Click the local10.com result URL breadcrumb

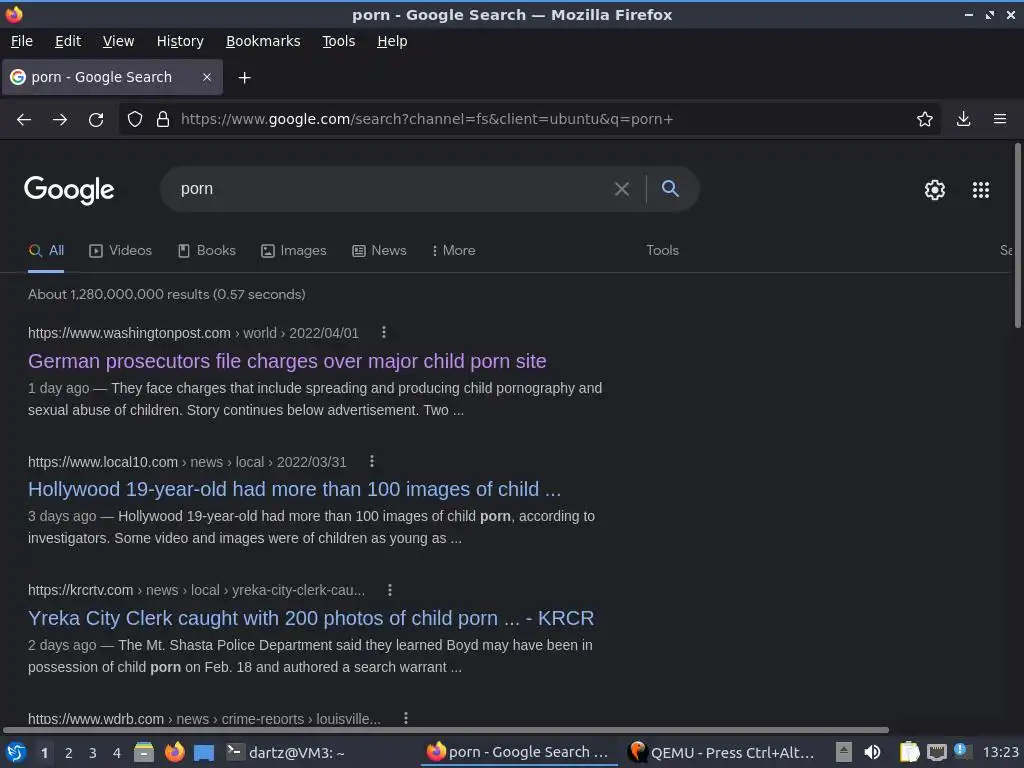point(187,462)
